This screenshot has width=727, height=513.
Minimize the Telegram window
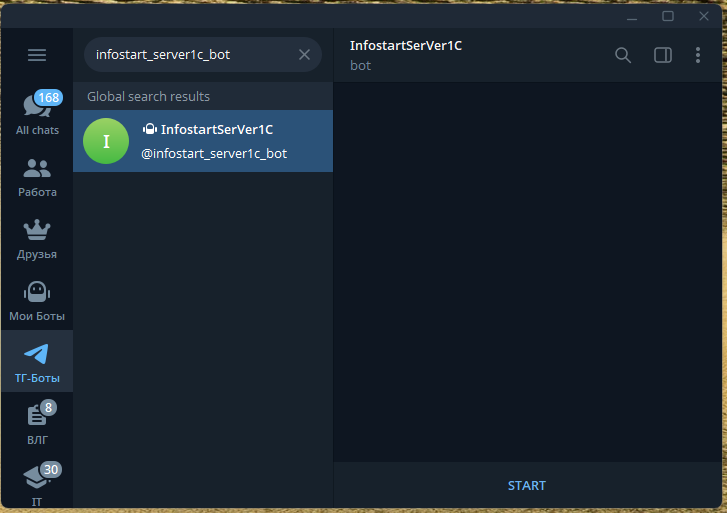(x=632, y=17)
